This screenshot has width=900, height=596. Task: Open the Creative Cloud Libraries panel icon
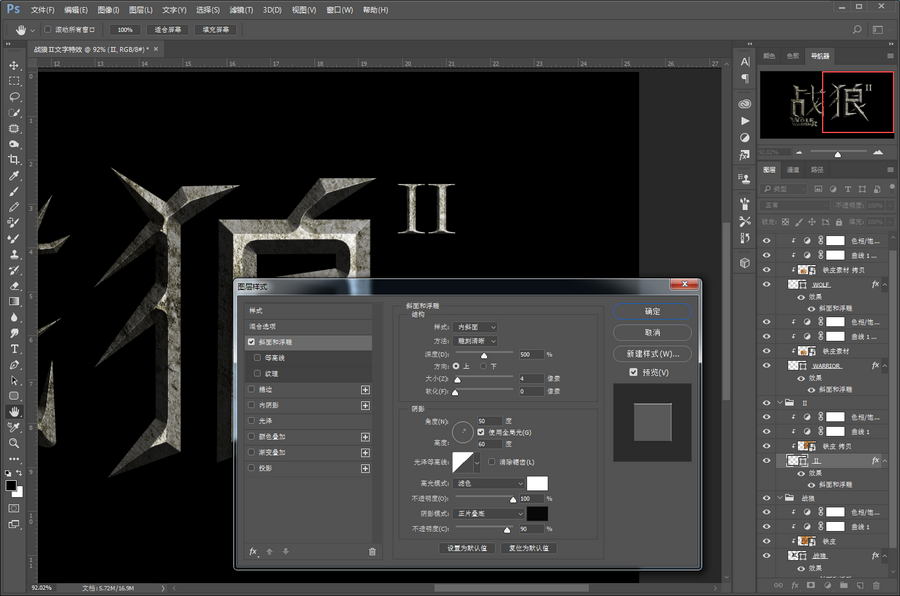745,103
